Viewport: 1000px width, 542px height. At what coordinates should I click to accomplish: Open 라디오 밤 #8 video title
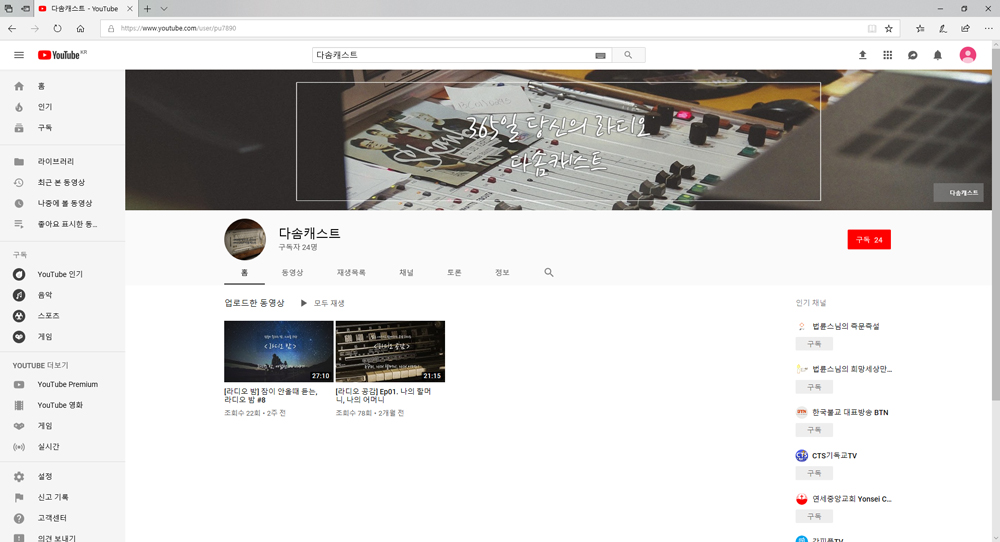coord(272,395)
